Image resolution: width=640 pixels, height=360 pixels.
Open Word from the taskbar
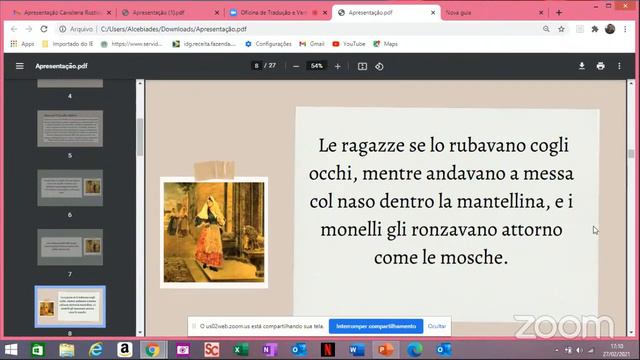[x=357, y=350]
